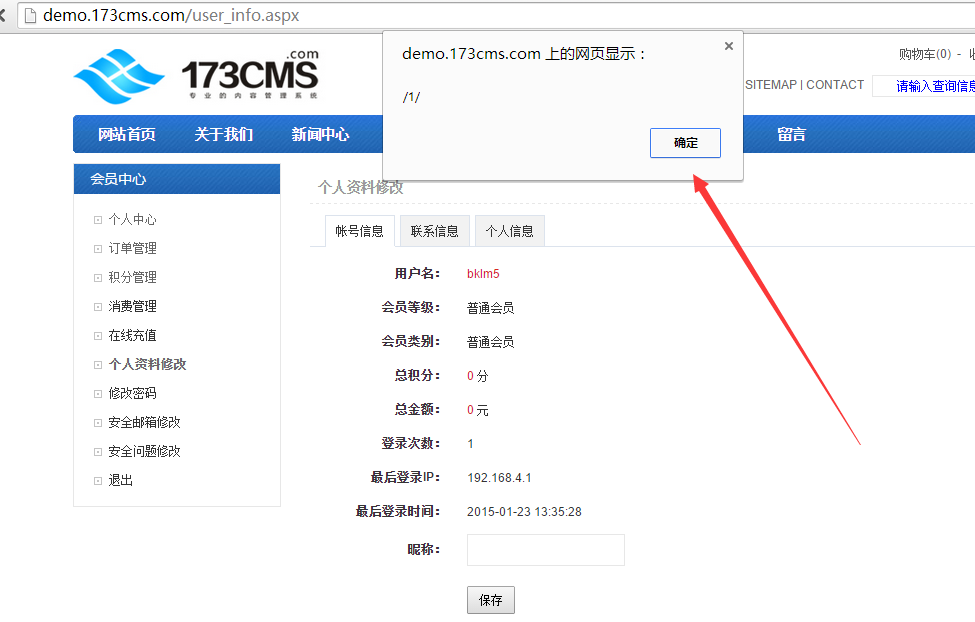The image size is (975, 622).
Task: Click the 请输入查询信息 search field
Action: 924,86
